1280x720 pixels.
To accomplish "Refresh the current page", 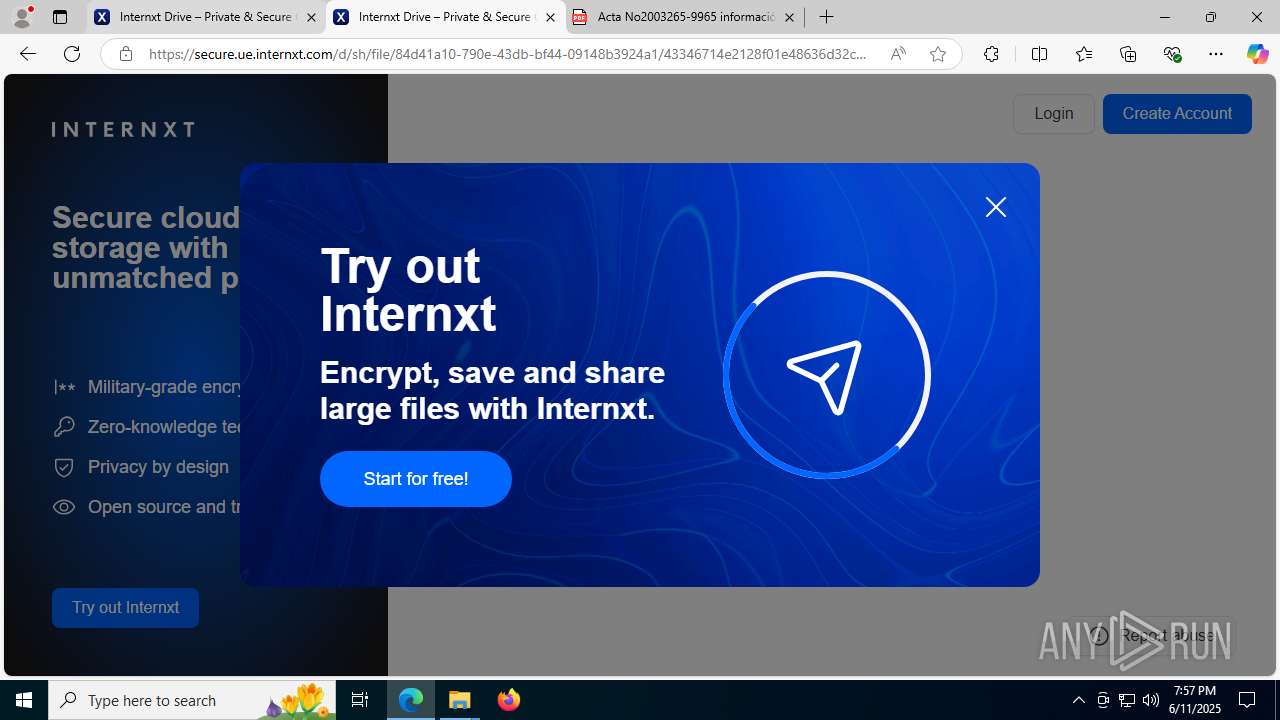I will coord(72,54).
